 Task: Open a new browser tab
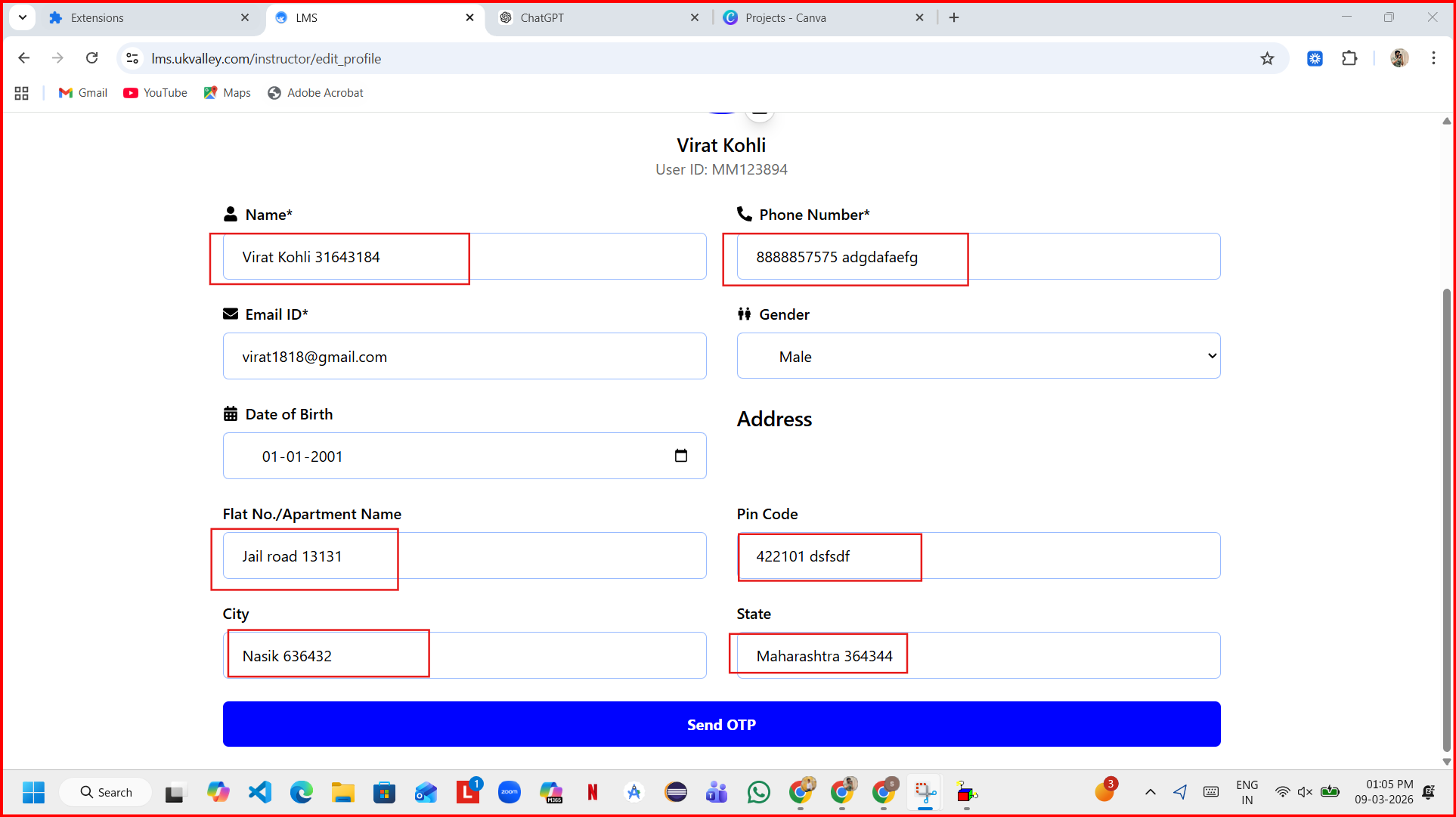[x=954, y=17]
